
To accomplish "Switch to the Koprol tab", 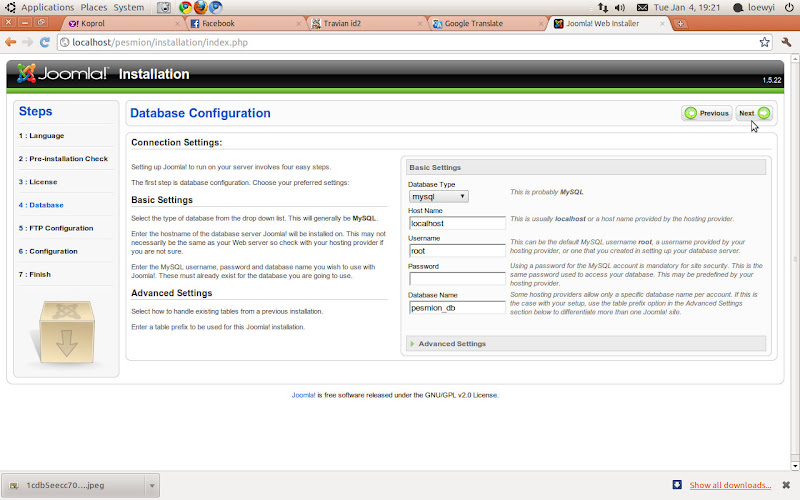I will (122, 23).
